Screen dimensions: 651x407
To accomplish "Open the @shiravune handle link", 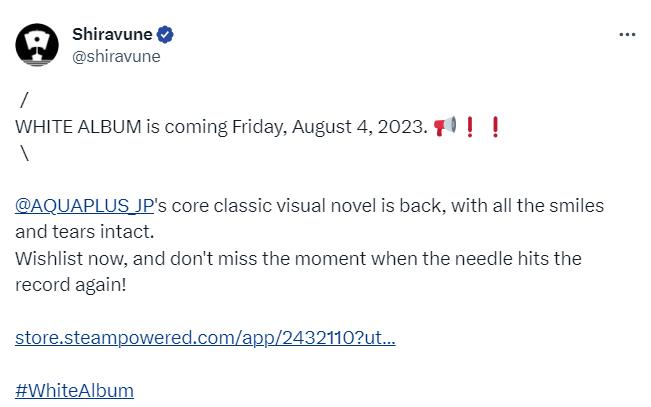I will click(116, 56).
